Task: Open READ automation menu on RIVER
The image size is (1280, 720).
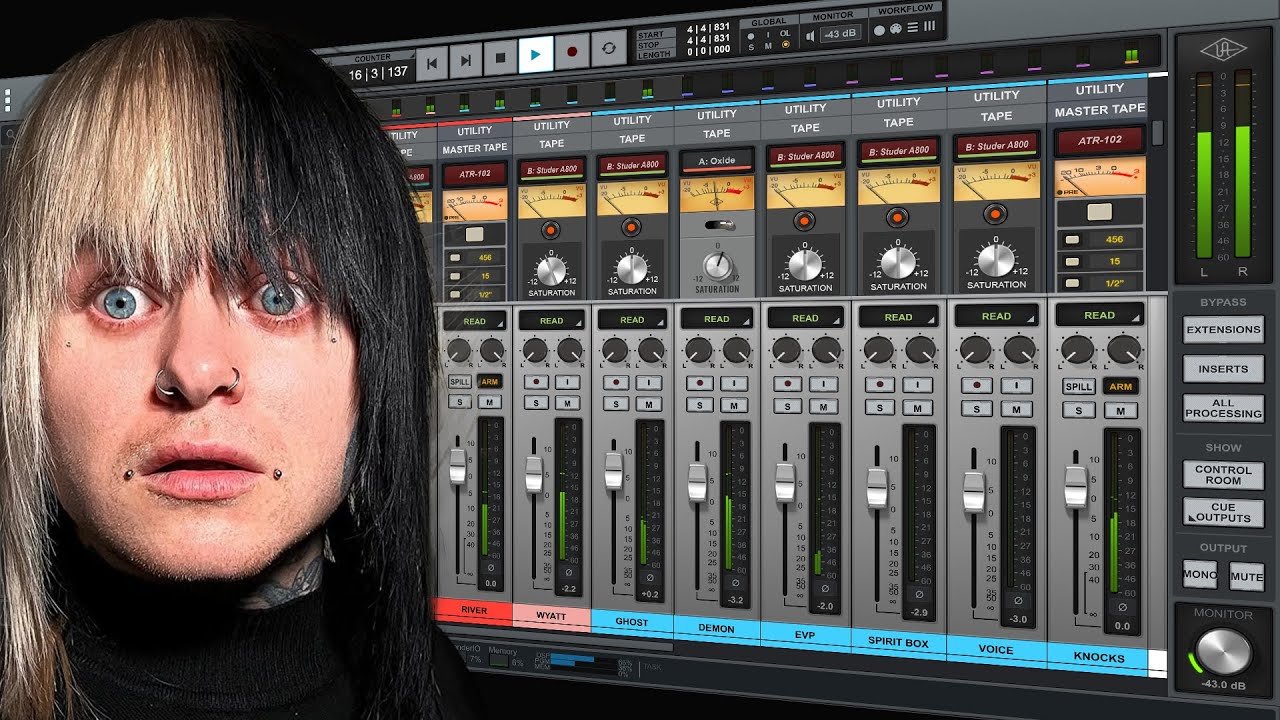Action: point(474,321)
